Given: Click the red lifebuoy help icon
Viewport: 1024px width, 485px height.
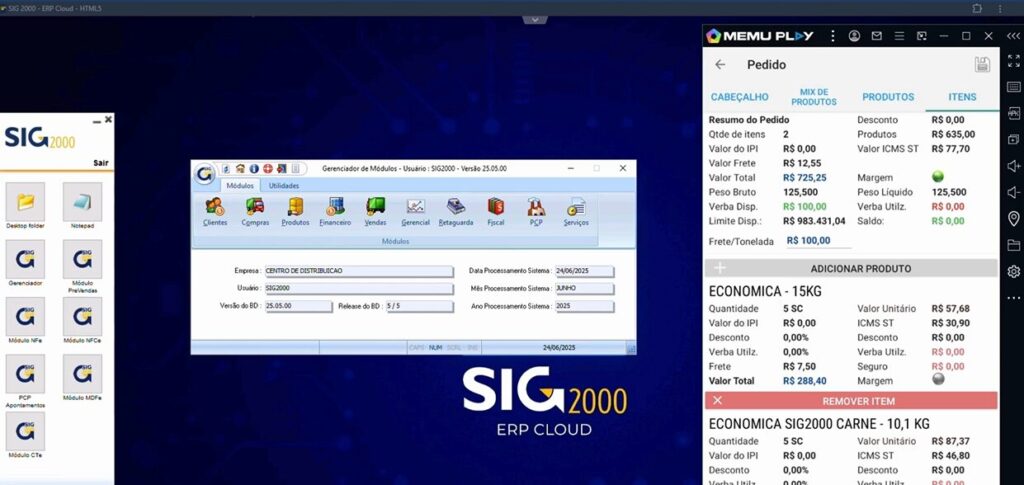Looking at the screenshot, I should tap(268, 168).
